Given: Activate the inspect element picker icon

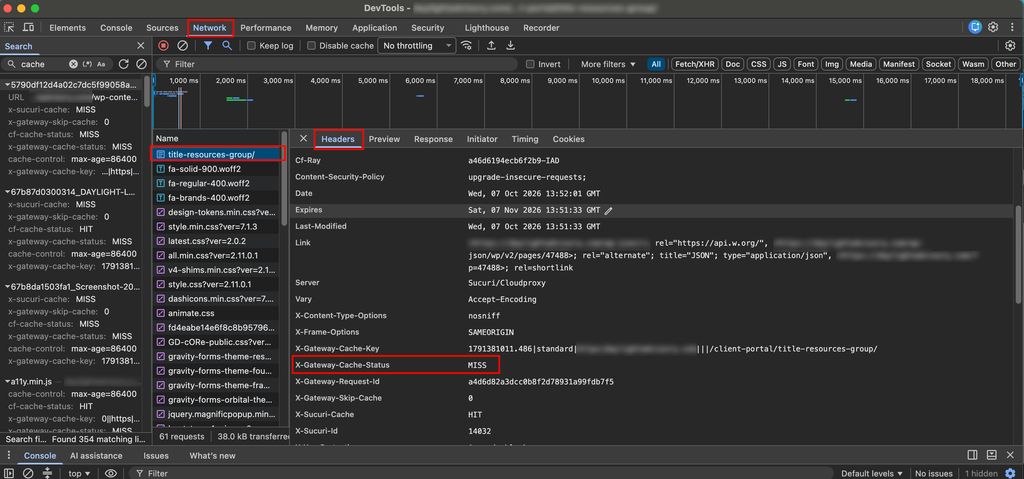Looking at the screenshot, I should click(x=9, y=27).
